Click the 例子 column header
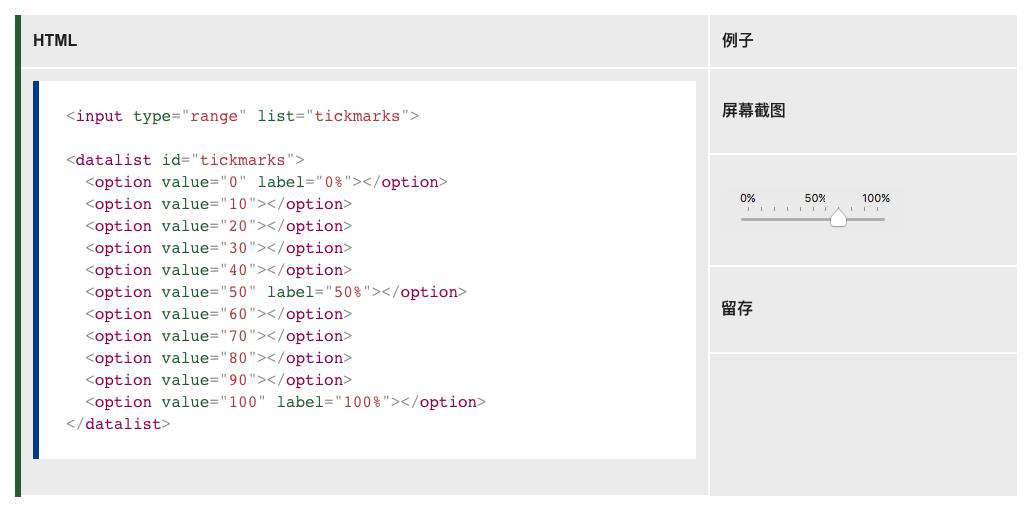Viewport: 1030px width, 514px height. pyautogui.click(x=737, y=41)
